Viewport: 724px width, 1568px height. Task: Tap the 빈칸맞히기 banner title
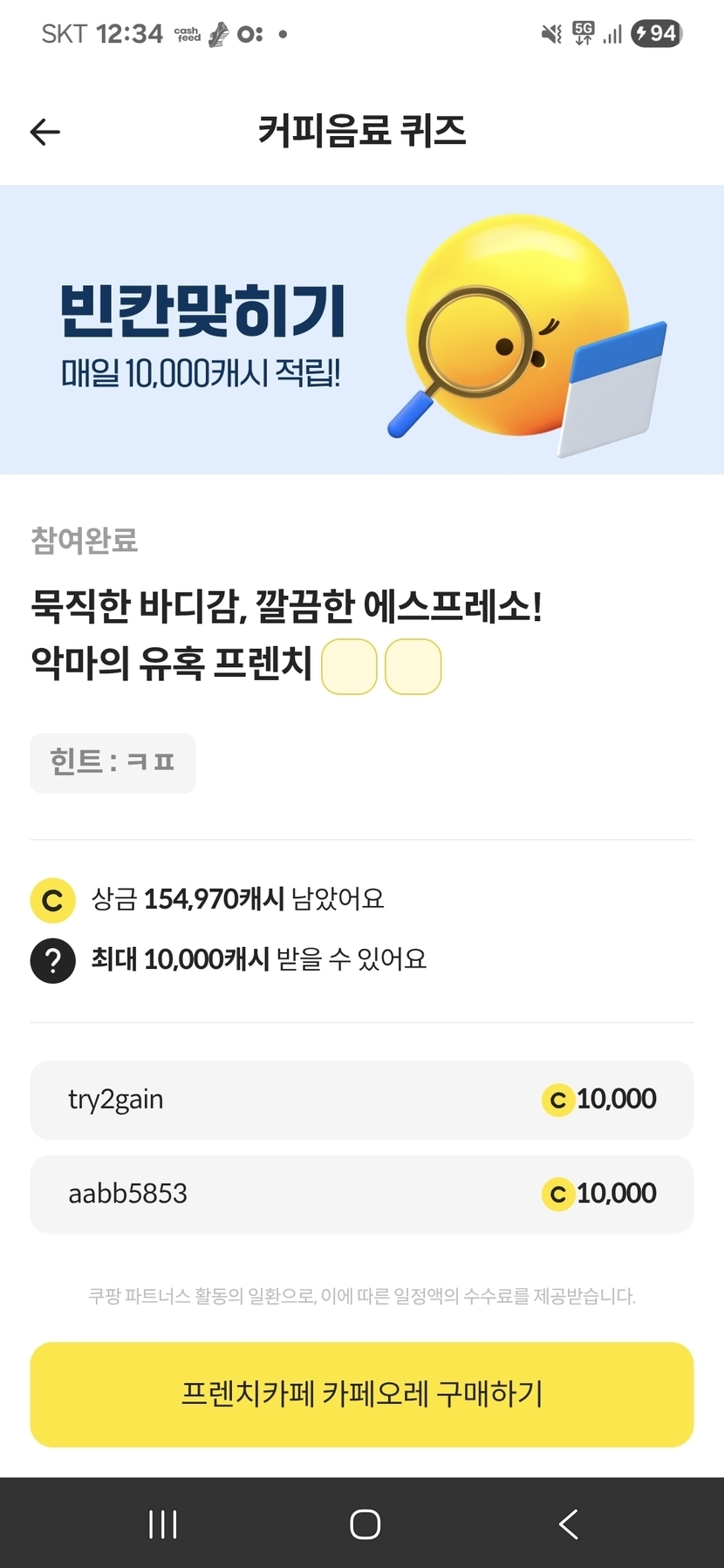202,311
